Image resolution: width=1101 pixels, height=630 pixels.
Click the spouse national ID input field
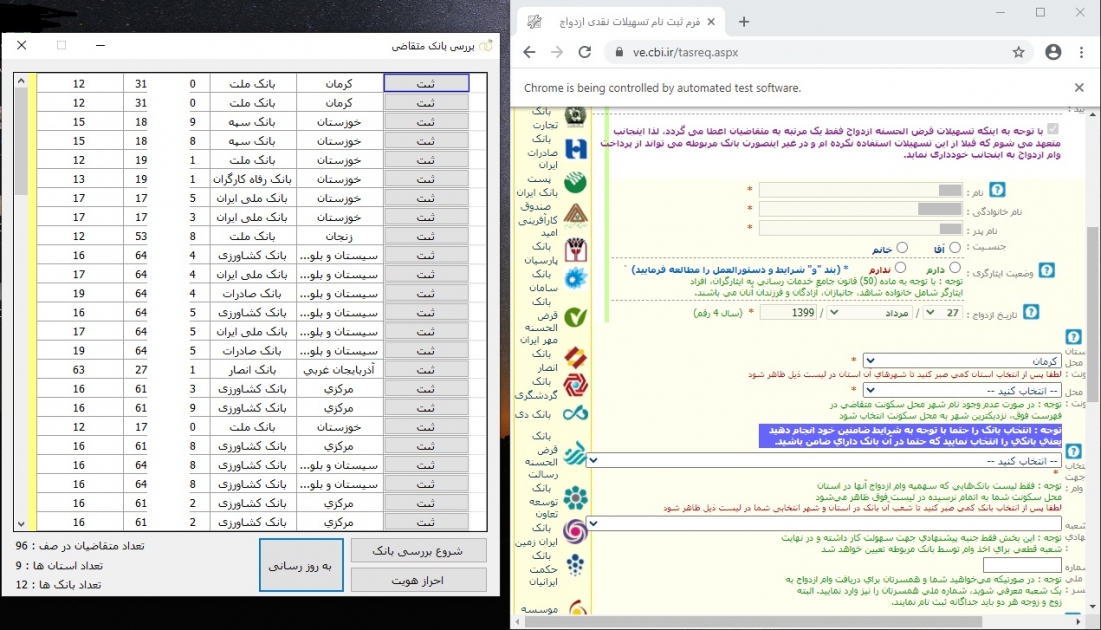[x=1022, y=565]
